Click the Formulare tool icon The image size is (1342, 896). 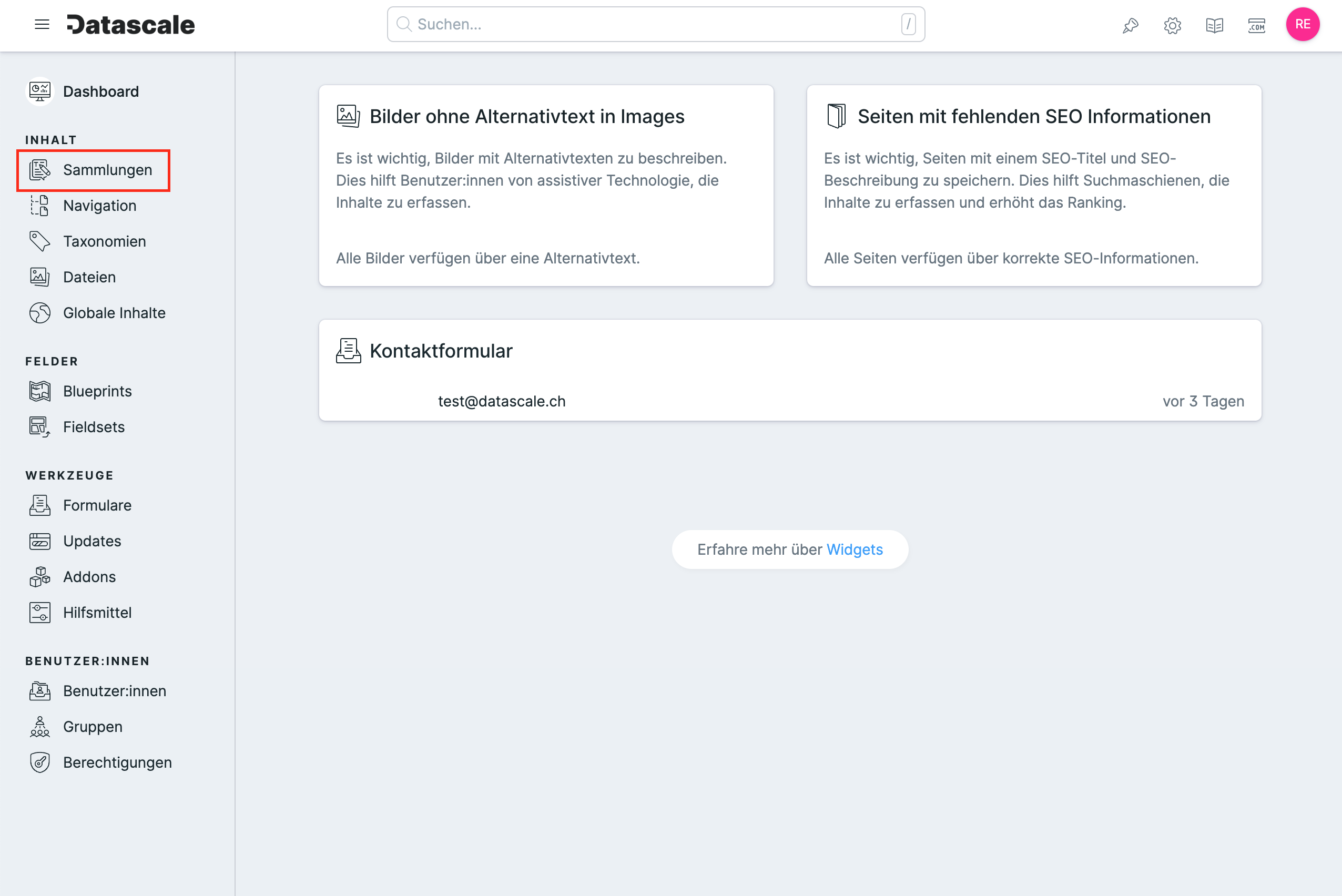pos(40,505)
